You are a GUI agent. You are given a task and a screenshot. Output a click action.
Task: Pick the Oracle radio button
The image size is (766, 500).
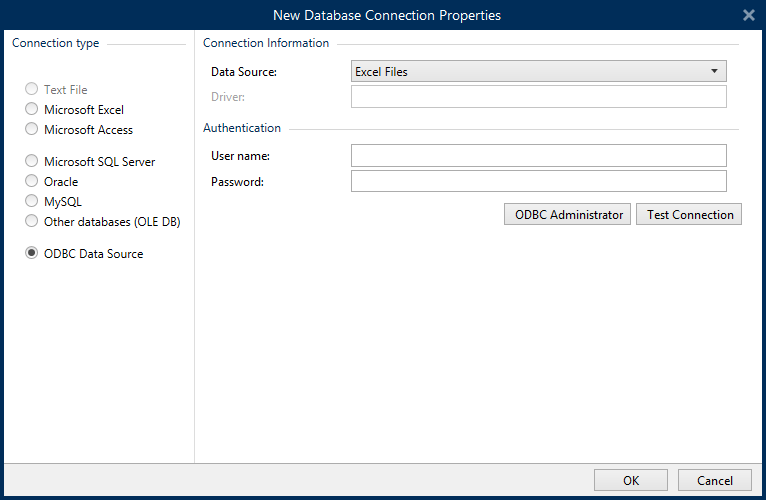[x=33, y=182]
